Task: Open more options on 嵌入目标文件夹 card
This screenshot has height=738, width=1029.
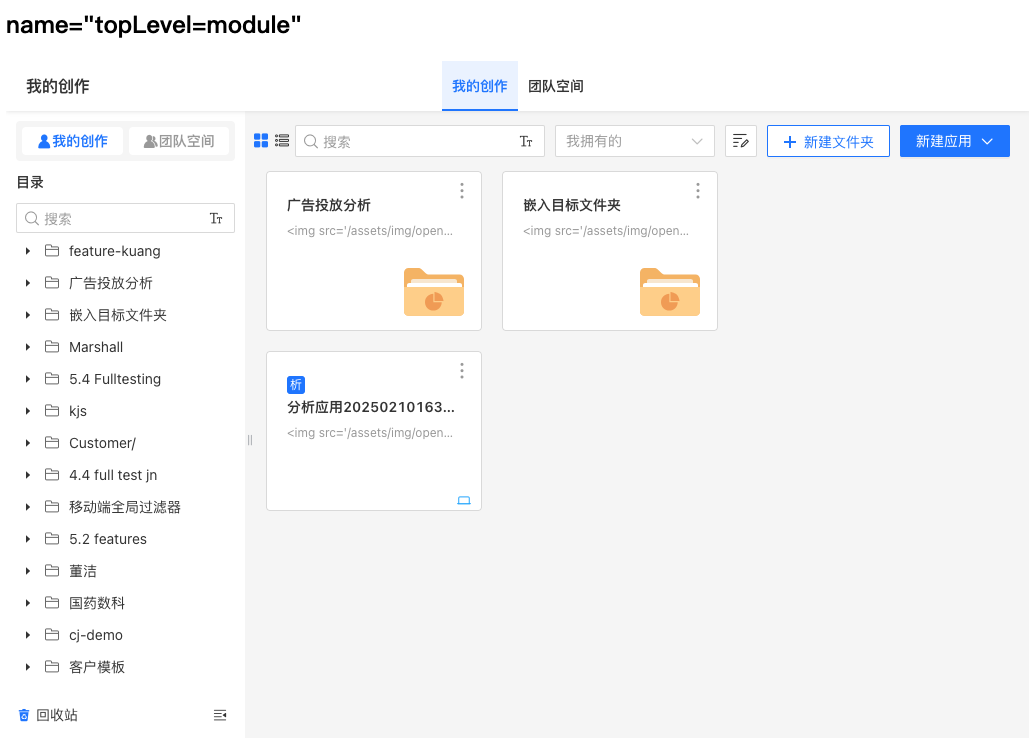Action: (697, 191)
